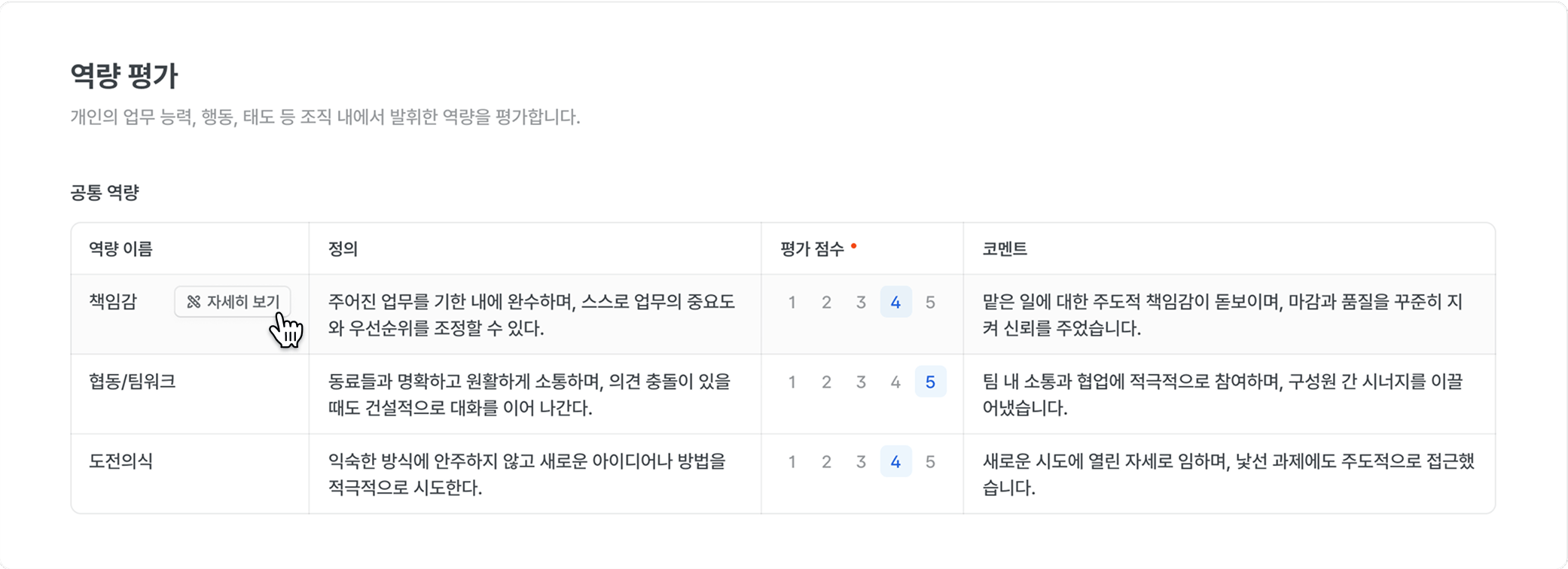Viewport: 1568px width, 569px height.
Task: Select score 1 in the 도전의식 row
Action: pyautogui.click(x=792, y=462)
